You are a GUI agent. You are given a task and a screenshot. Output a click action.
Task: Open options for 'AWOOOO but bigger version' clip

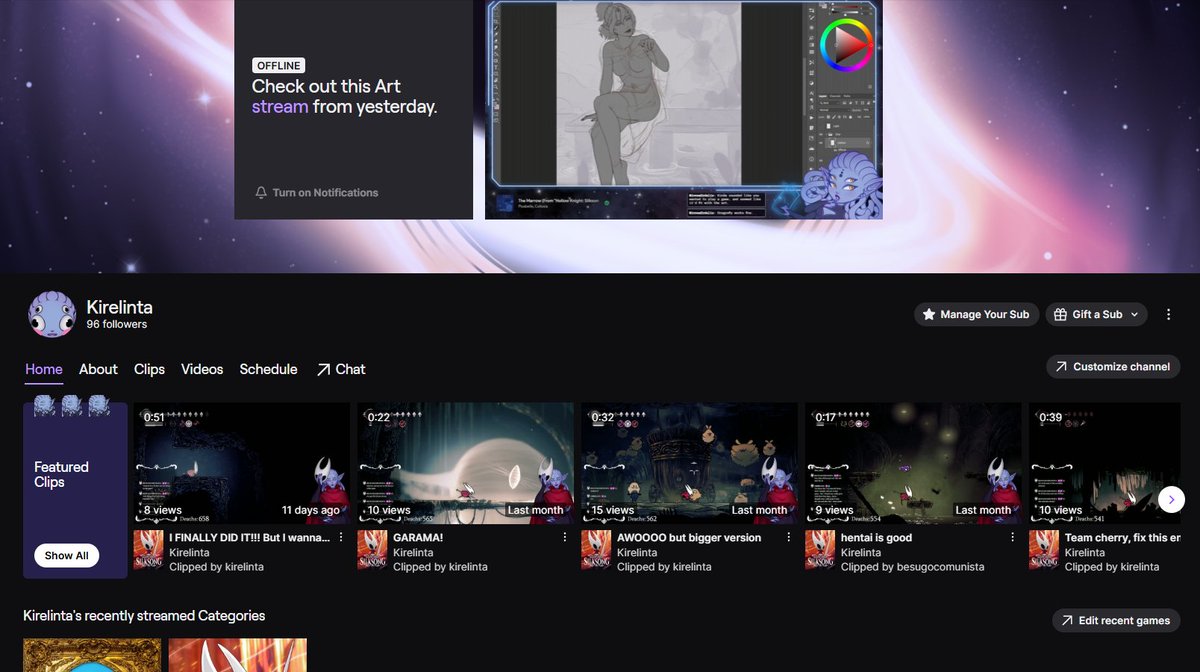click(x=789, y=538)
